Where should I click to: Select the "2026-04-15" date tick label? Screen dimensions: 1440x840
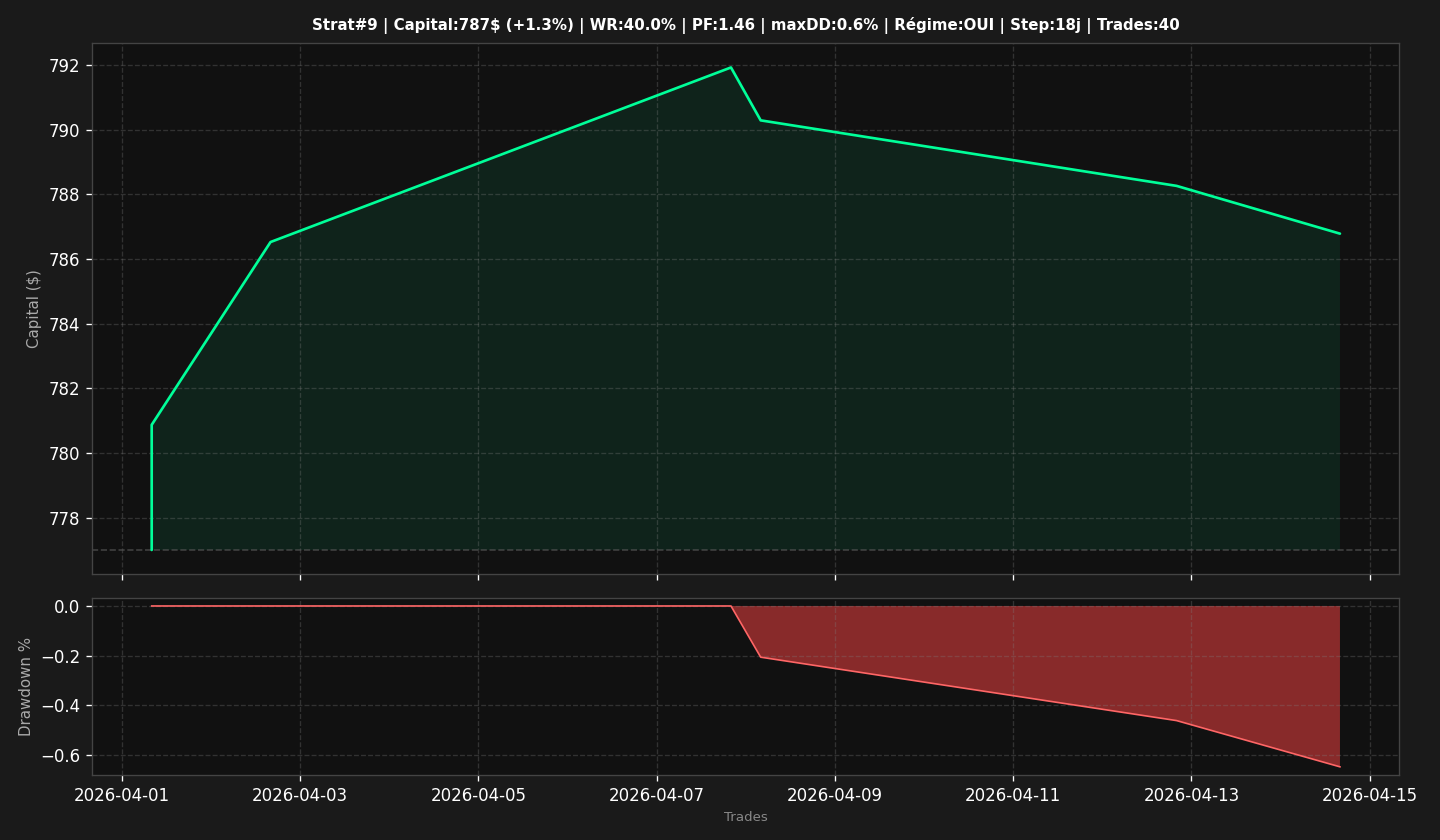1370,795
